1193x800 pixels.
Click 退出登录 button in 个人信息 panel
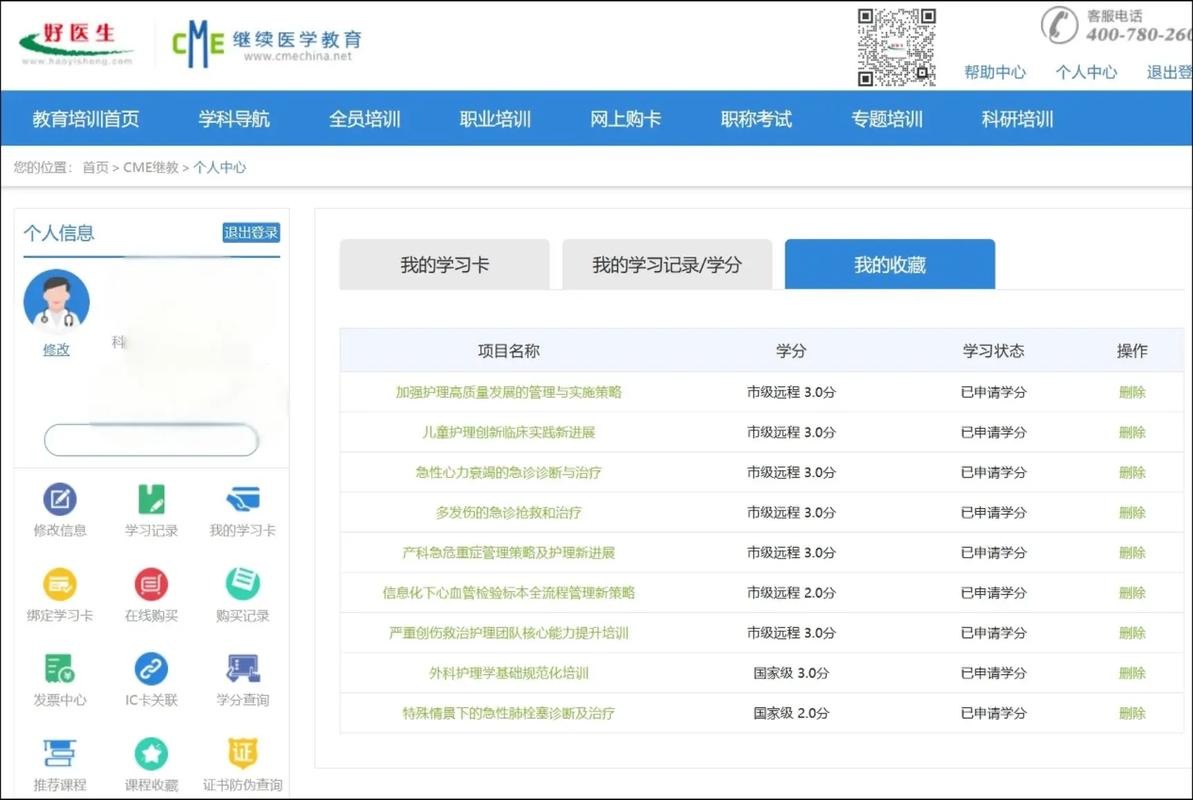251,232
